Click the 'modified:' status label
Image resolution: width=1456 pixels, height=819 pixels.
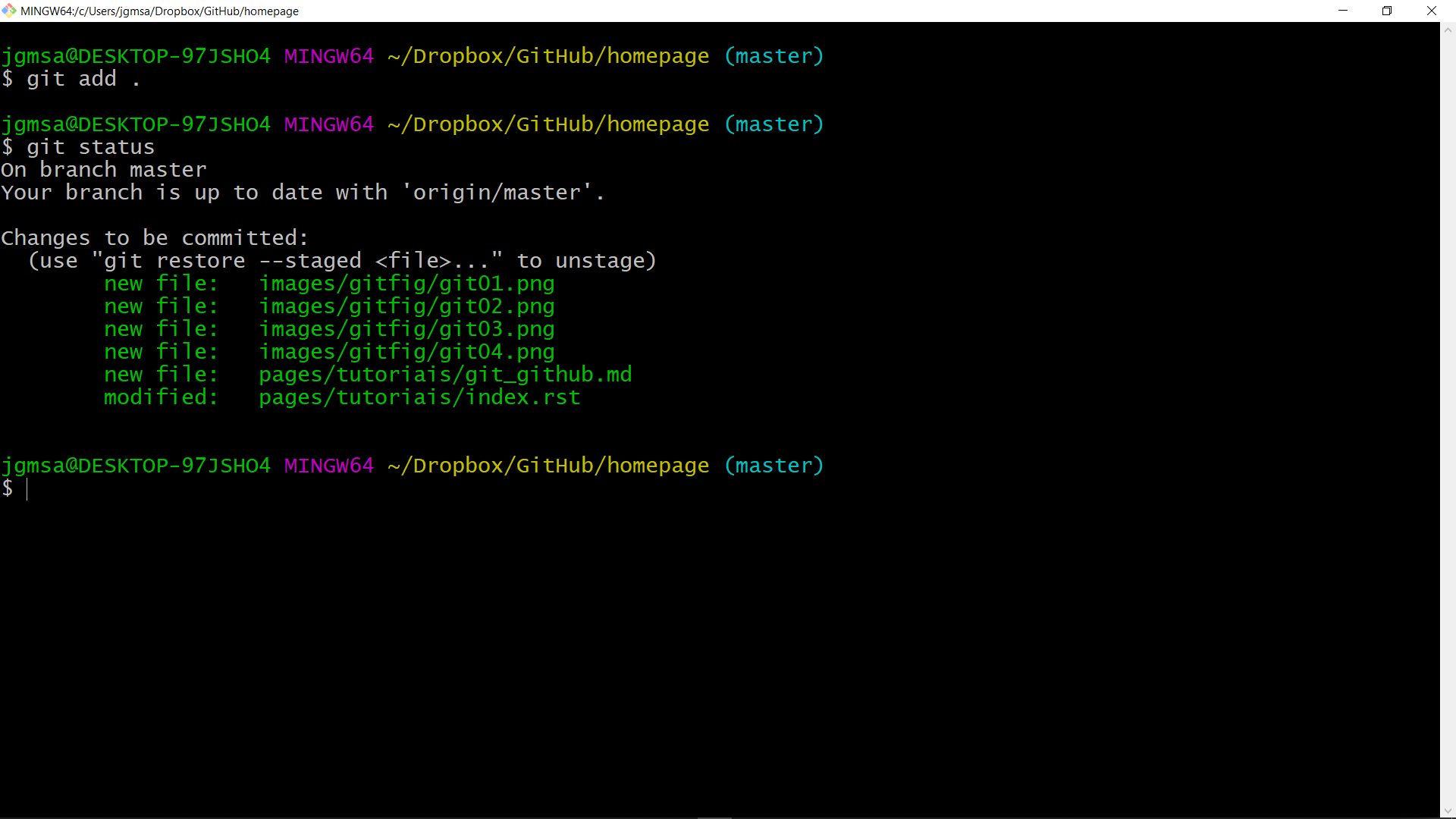[x=161, y=397]
